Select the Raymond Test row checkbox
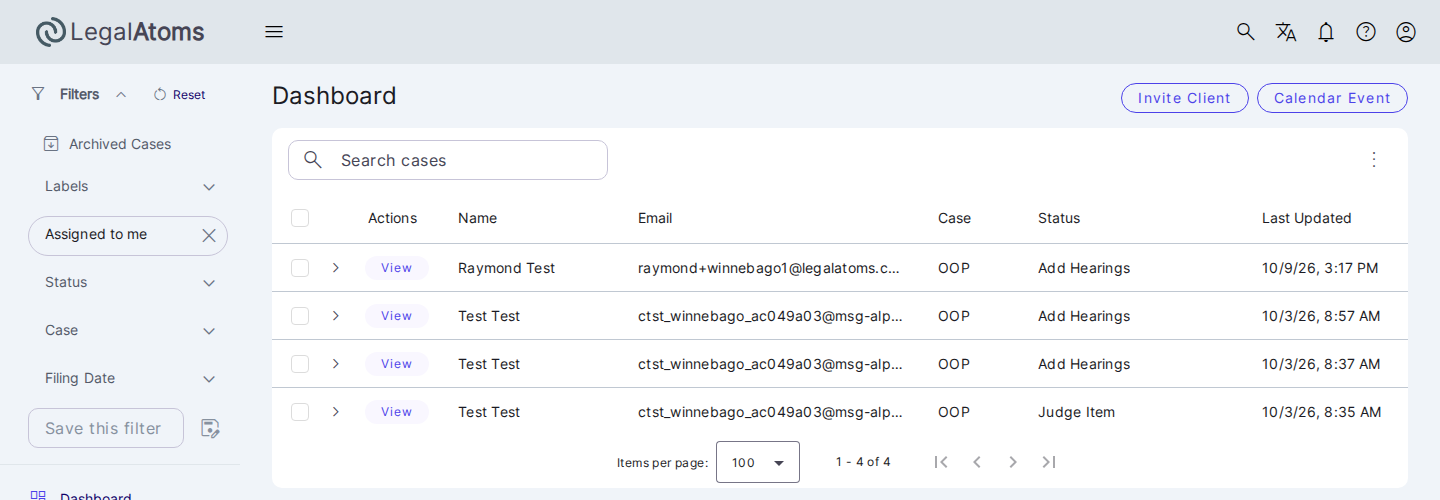The height and width of the screenshot is (500, 1440). pyautogui.click(x=300, y=268)
